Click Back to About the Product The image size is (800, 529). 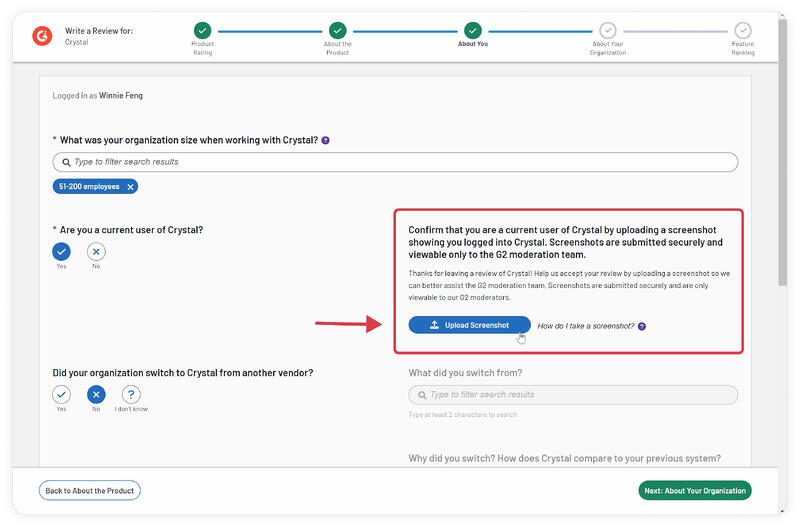[x=90, y=491]
